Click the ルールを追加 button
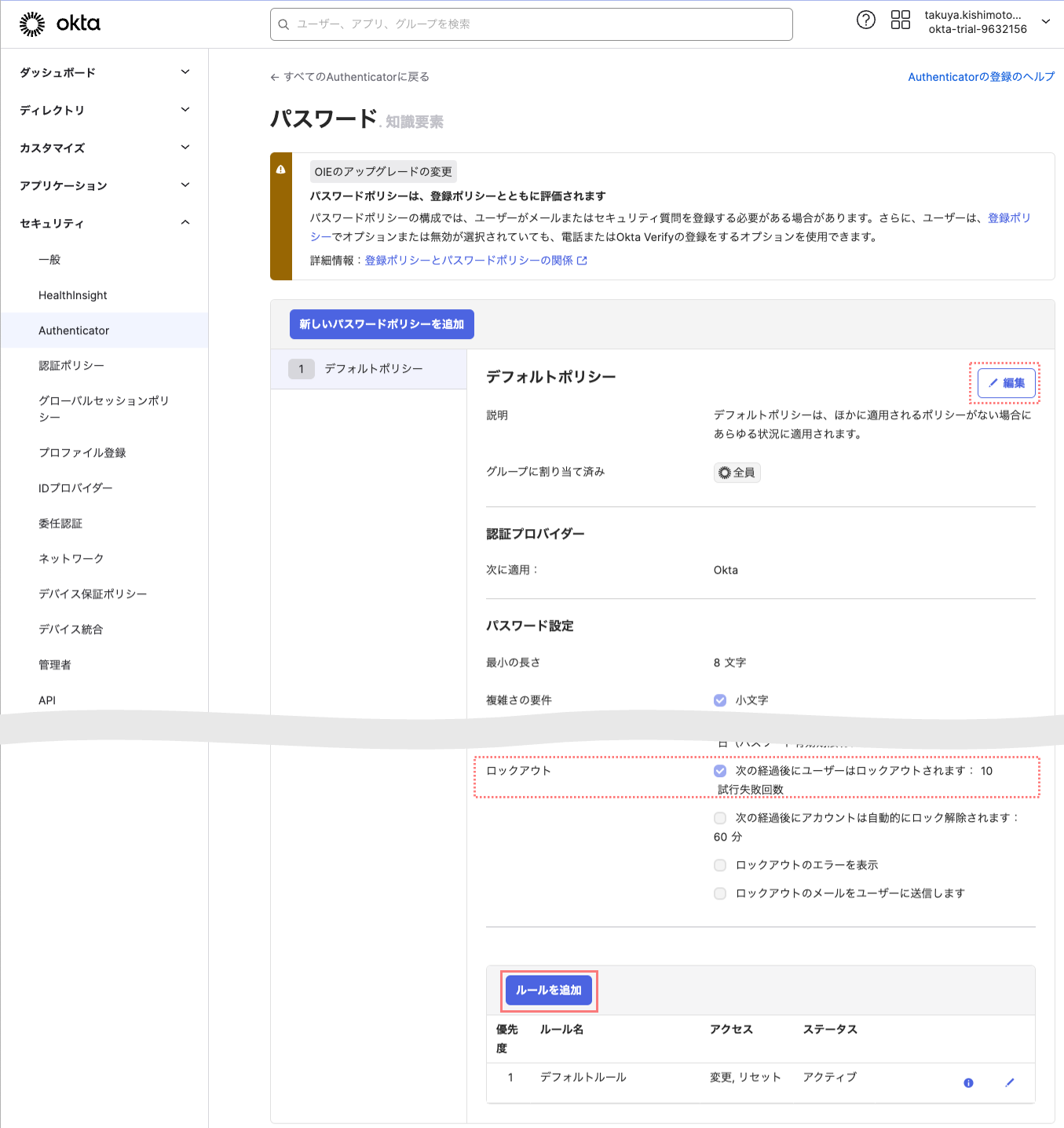The image size is (1064, 1128). click(548, 990)
